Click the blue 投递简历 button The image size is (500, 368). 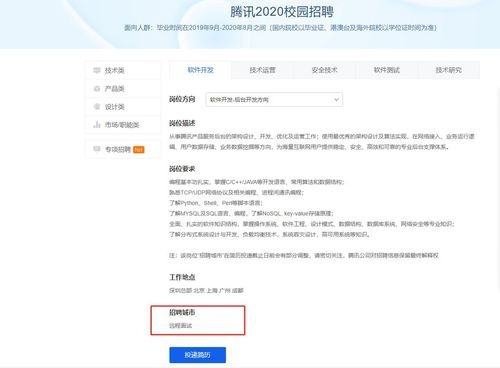198,355
